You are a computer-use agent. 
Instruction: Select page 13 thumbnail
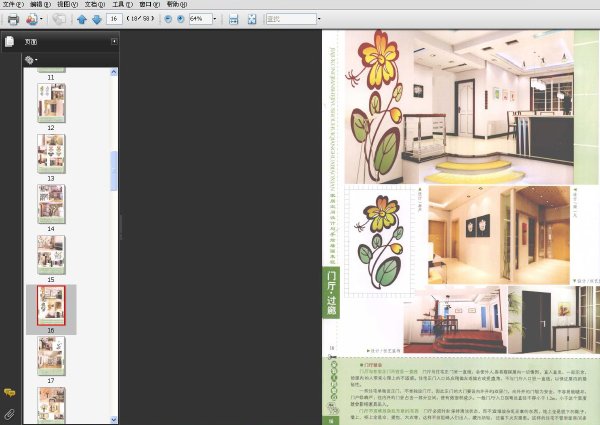(x=51, y=153)
